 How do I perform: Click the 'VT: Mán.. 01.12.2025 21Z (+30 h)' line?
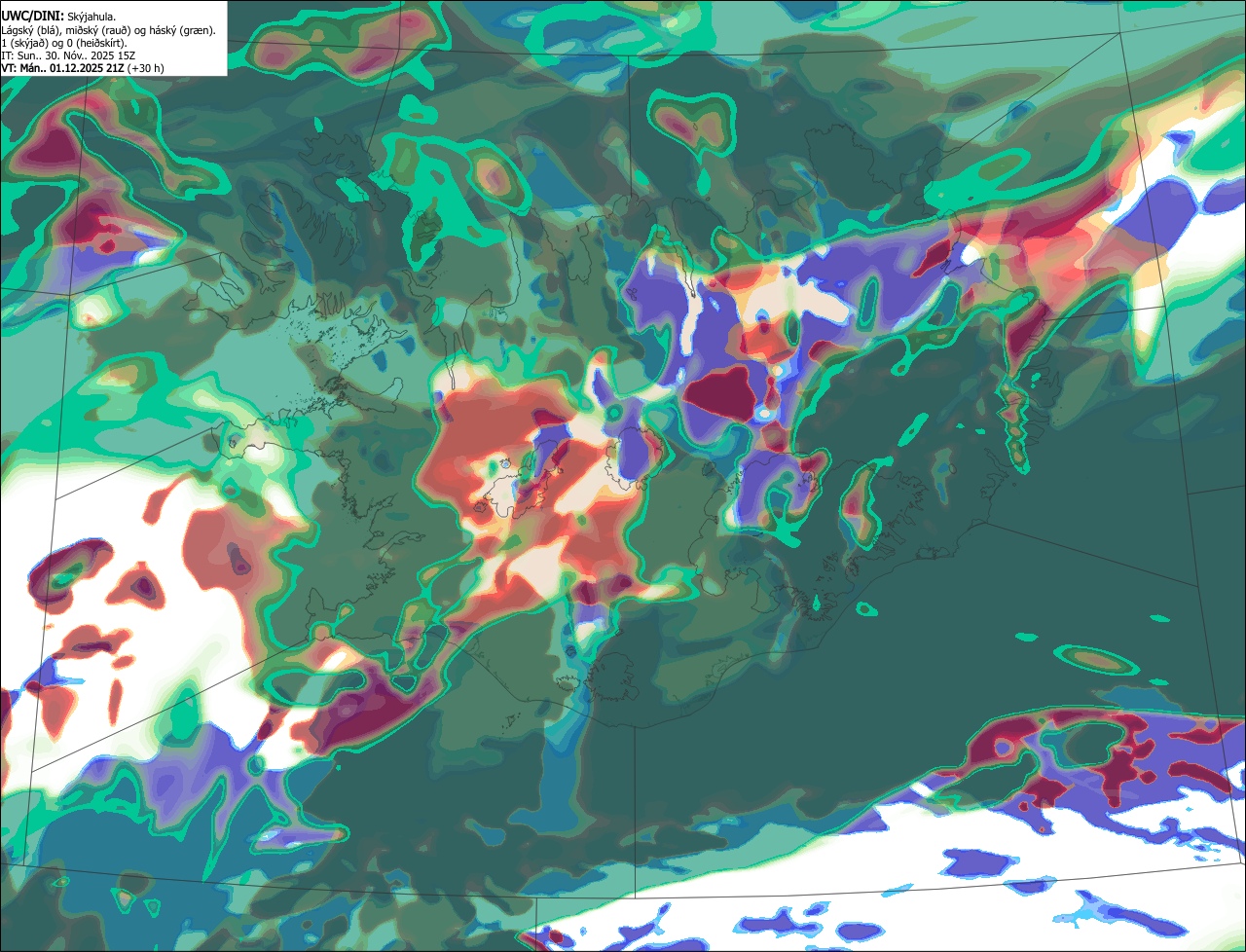coord(83,70)
